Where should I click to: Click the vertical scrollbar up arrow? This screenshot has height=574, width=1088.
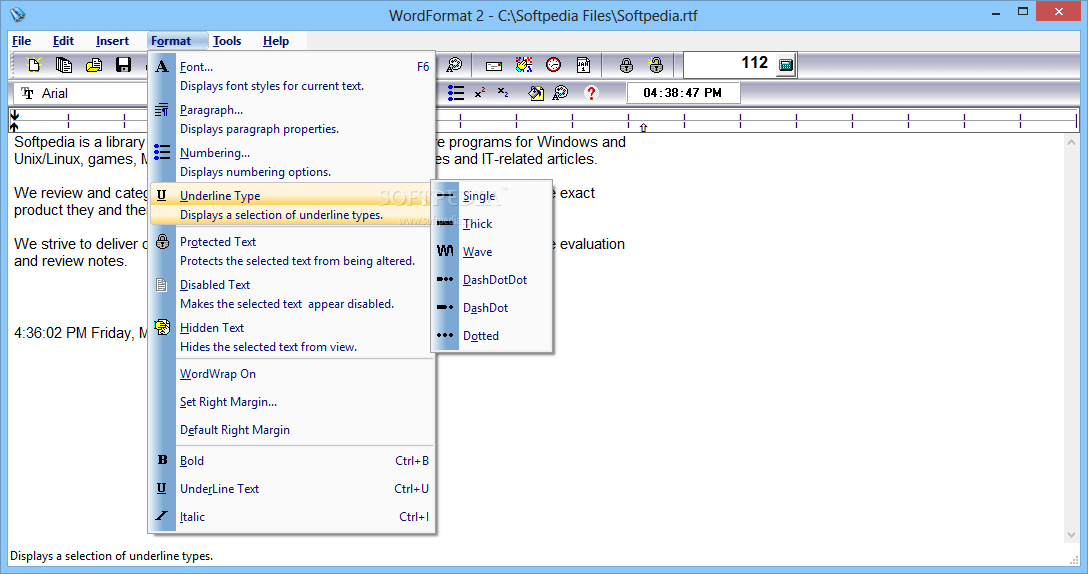click(1071, 142)
